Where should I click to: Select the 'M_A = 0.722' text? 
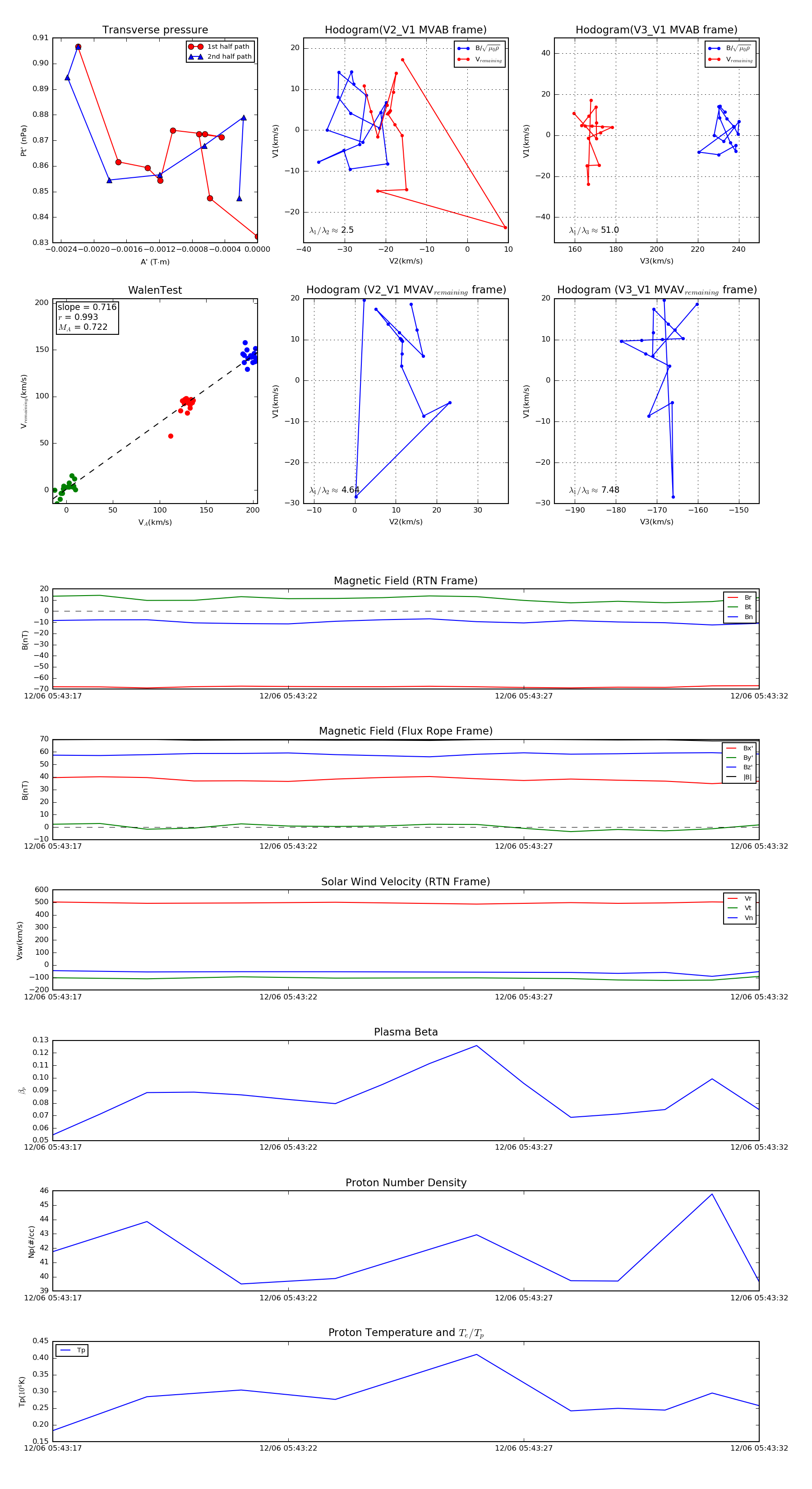click(x=83, y=327)
